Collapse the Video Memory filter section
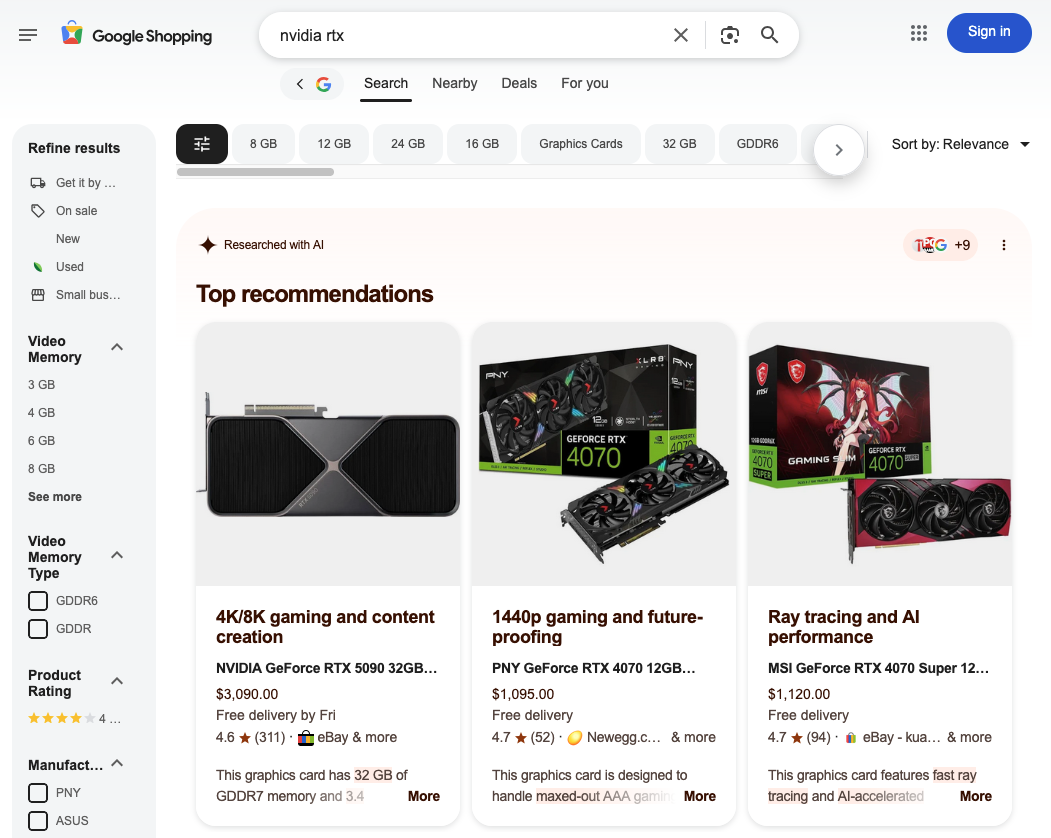Image resolution: width=1051 pixels, height=838 pixels. click(x=117, y=347)
